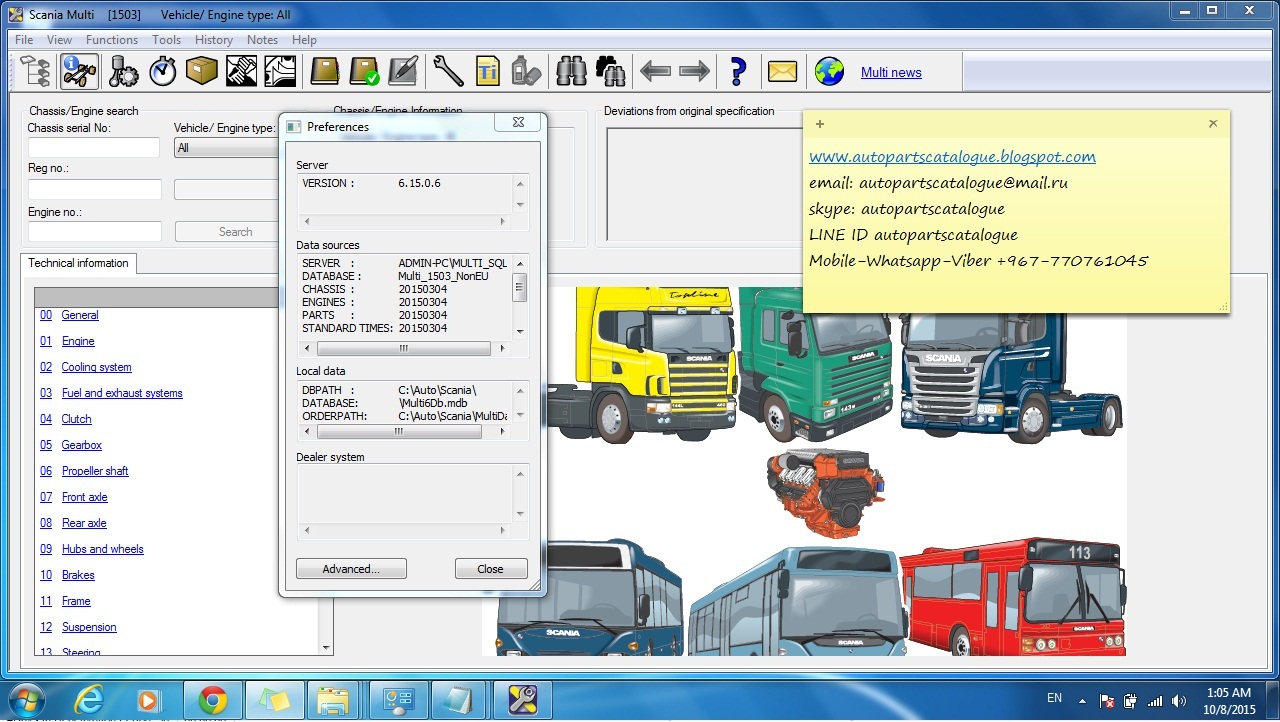
Task: Open the autopartscatalogue blogspot link
Action: coord(952,157)
